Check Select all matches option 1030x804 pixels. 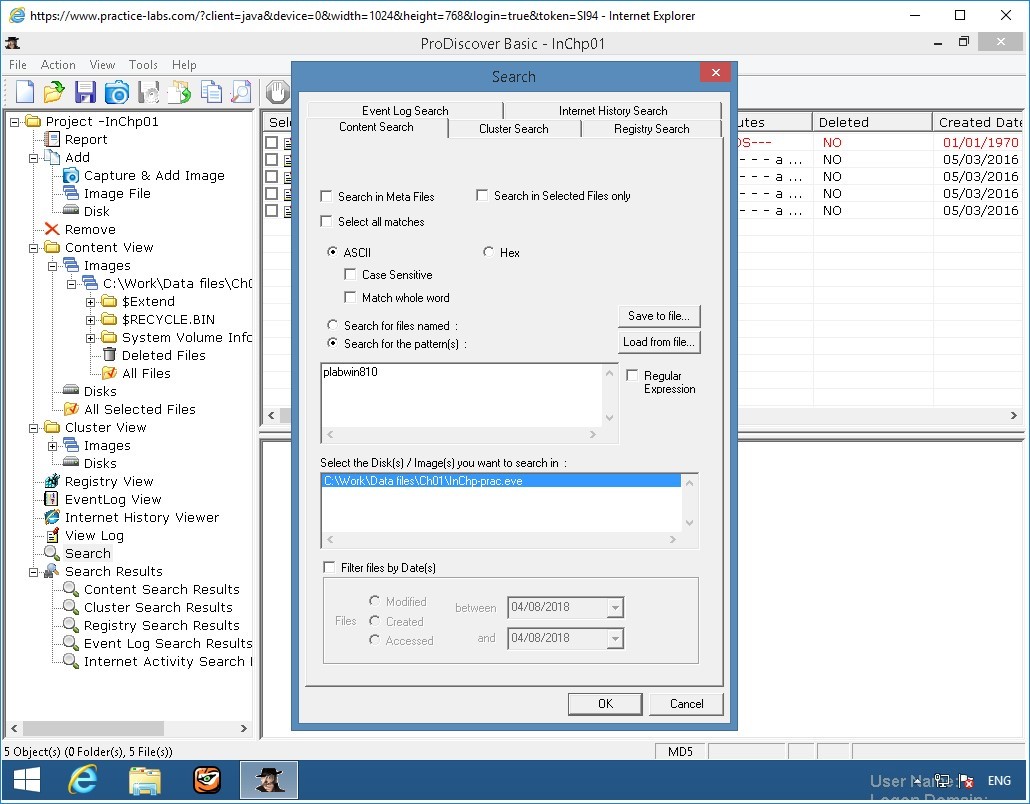(x=326, y=221)
